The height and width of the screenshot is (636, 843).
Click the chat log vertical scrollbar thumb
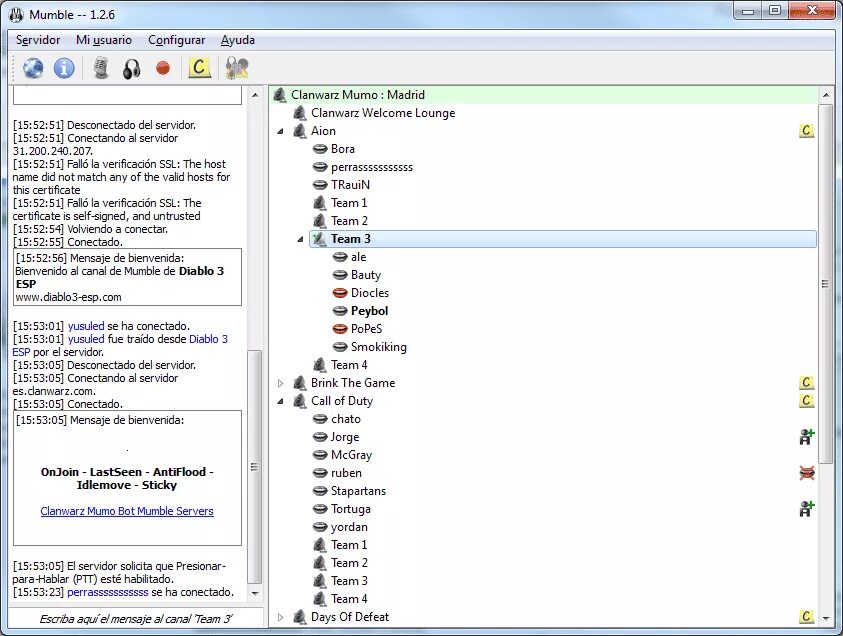(x=255, y=467)
